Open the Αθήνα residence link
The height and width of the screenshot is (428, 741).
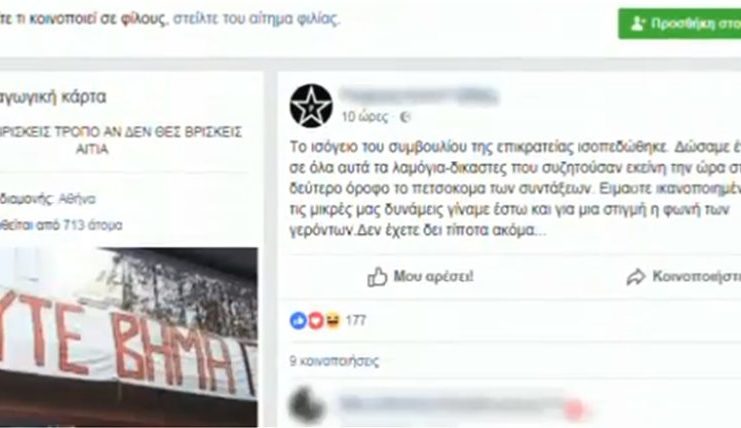pos(77,199)
